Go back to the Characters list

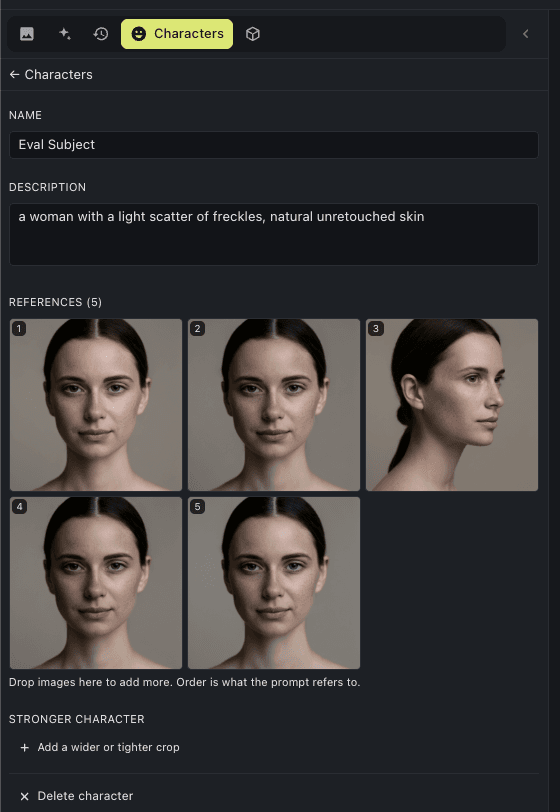click(51, 75)
